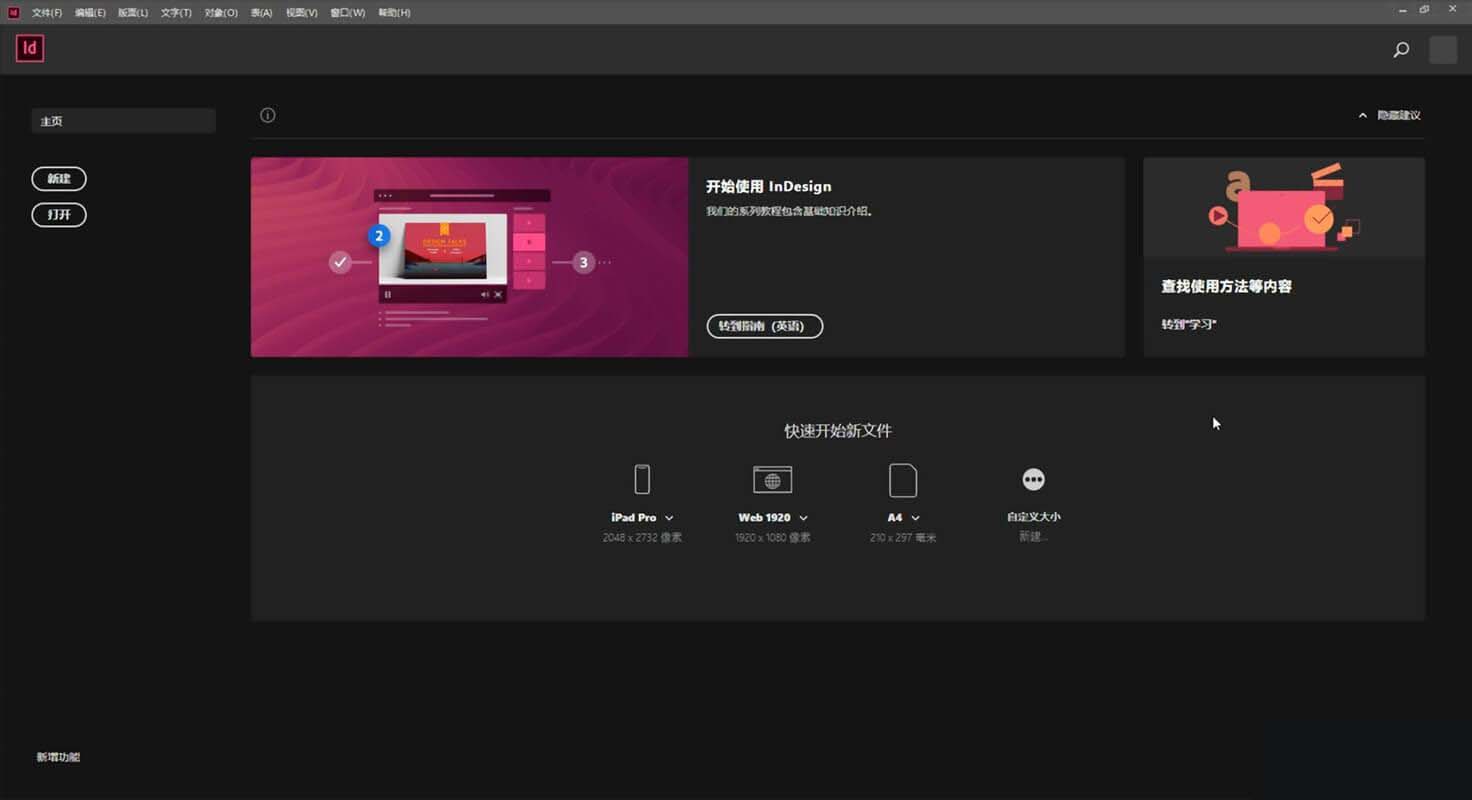Viewport: 1472px width, 800px height.
Task: Select the Web 1920 browser icon
Action: (x=772, y=480)
